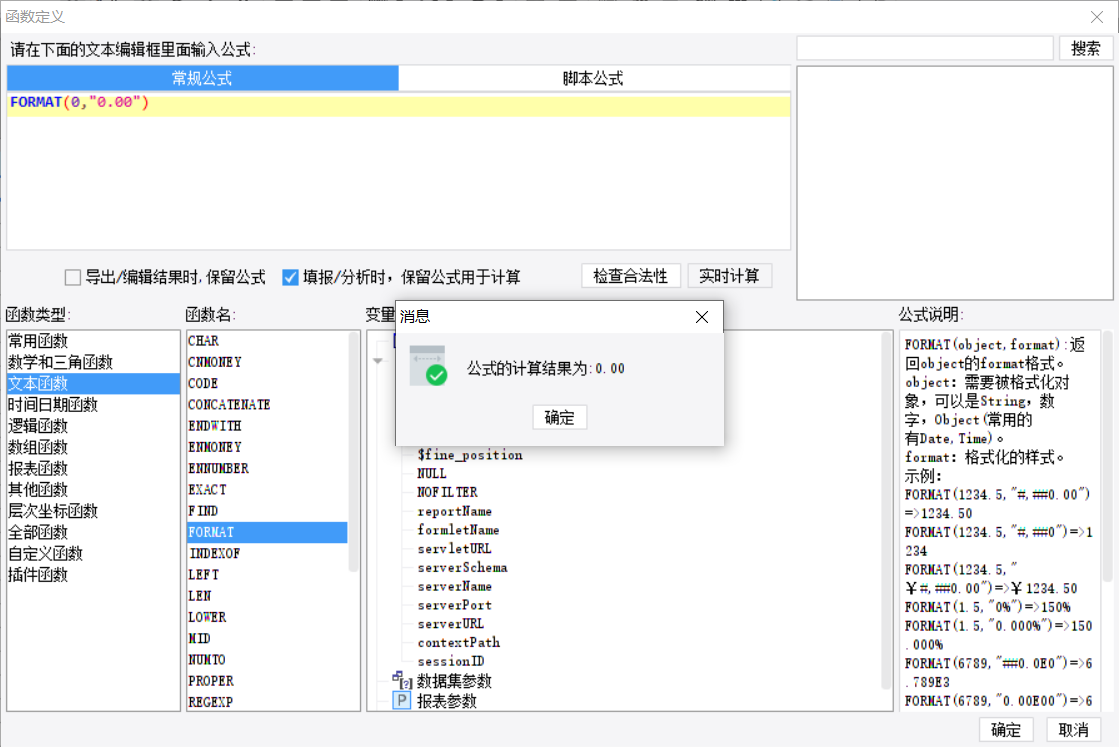The height and width of the screenshot is (747, 1119).
Task: Select contextPath variable
Action: click(x=458, y=643)
